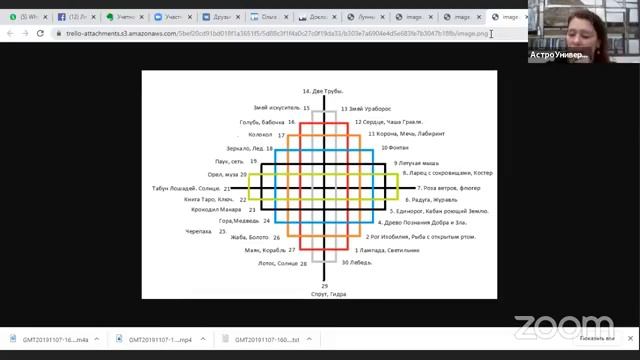The image size is (640, 360).
Task: Click the "30 Лебедь." label
Action: (357, 262)
